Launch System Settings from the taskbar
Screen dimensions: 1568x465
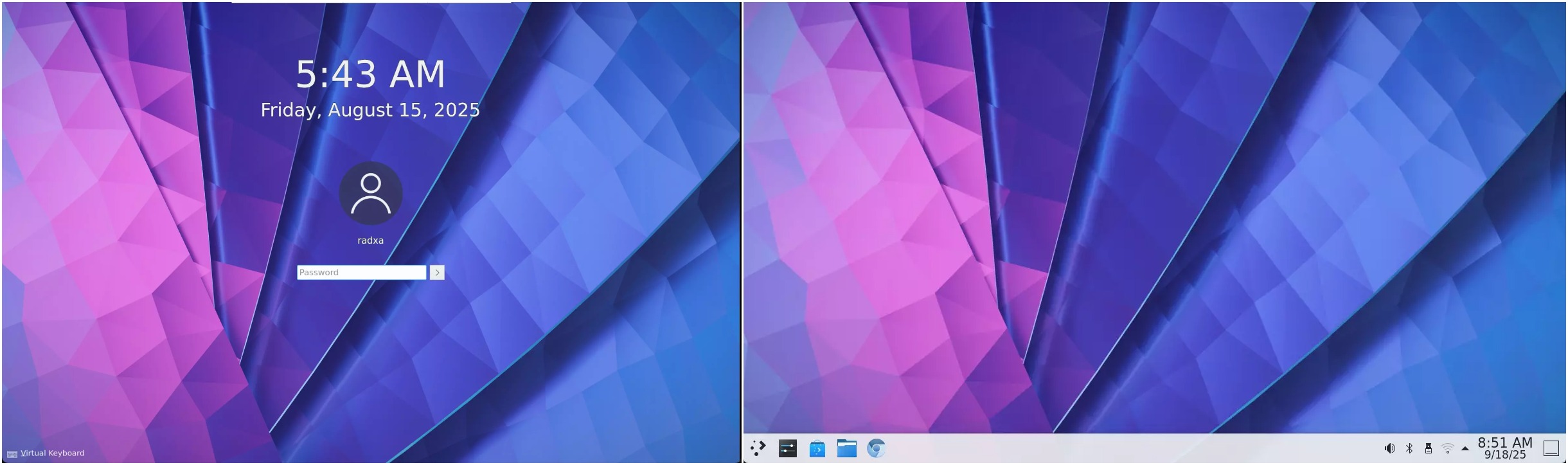point(787,448)
